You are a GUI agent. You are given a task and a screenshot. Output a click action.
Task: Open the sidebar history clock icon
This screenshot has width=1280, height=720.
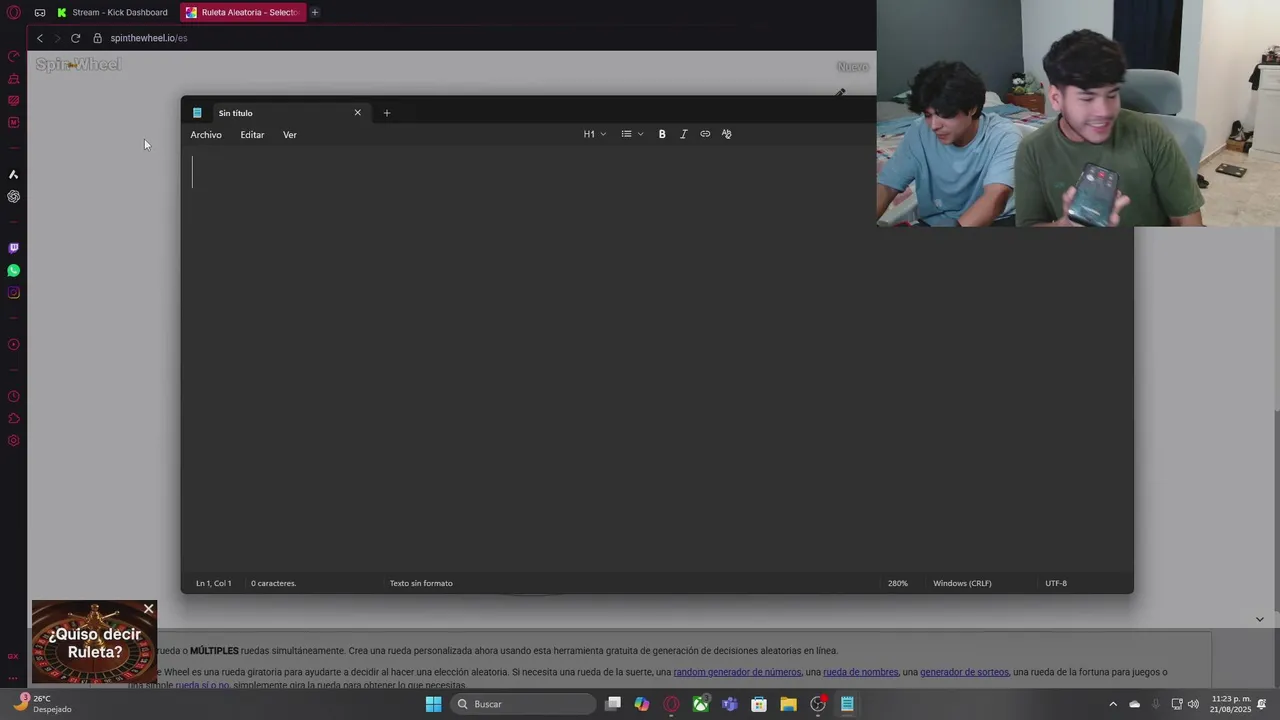[13, 397]
